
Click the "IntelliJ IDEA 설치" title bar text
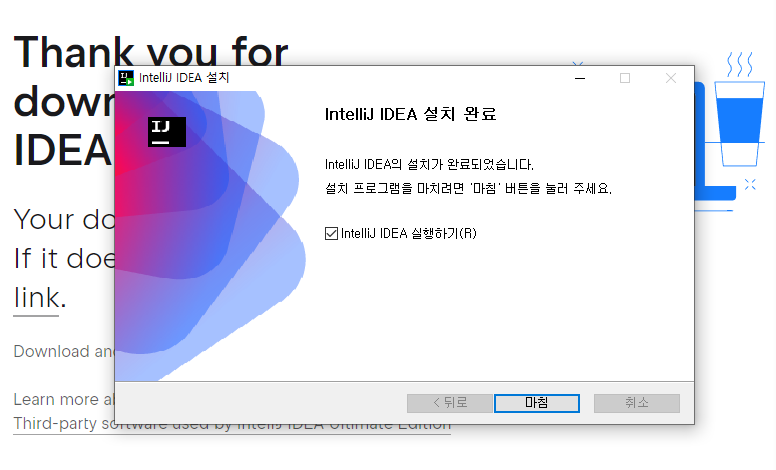point(184,78)
